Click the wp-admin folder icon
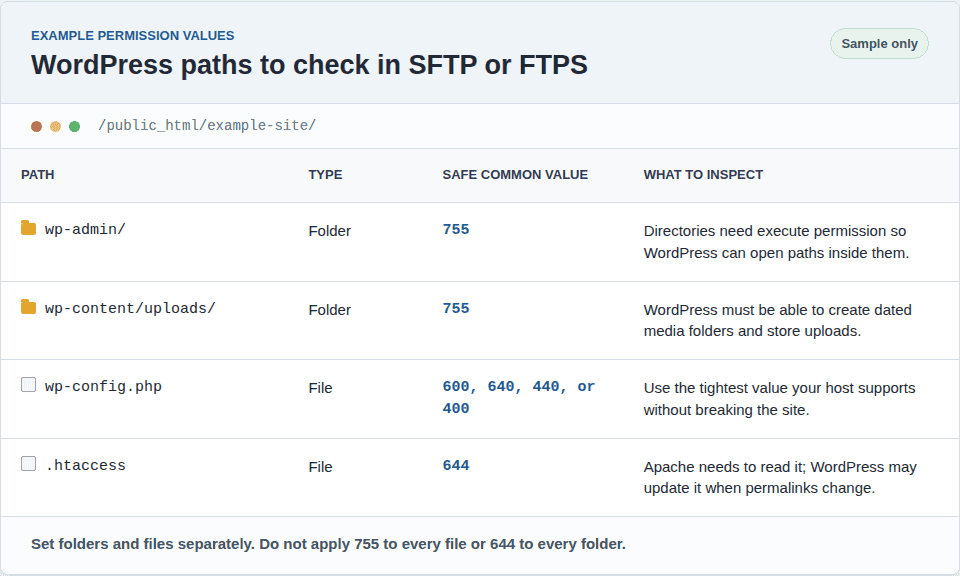 (x=28, y=228)
